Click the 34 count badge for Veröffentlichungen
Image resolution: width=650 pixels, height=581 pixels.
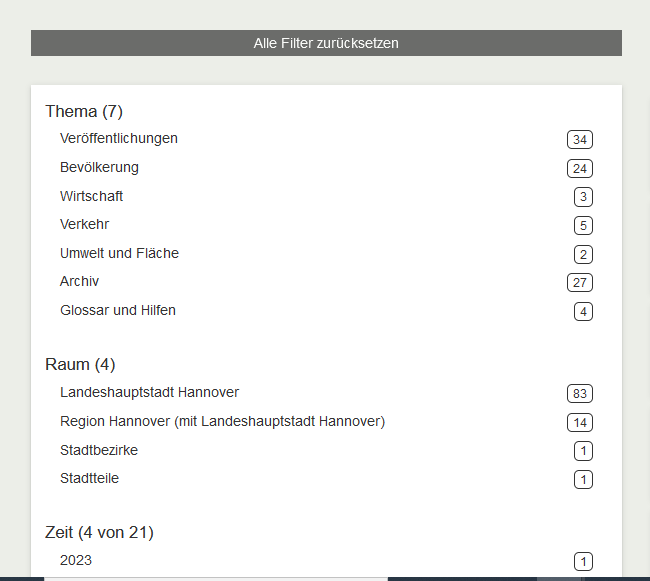point(580,139)
